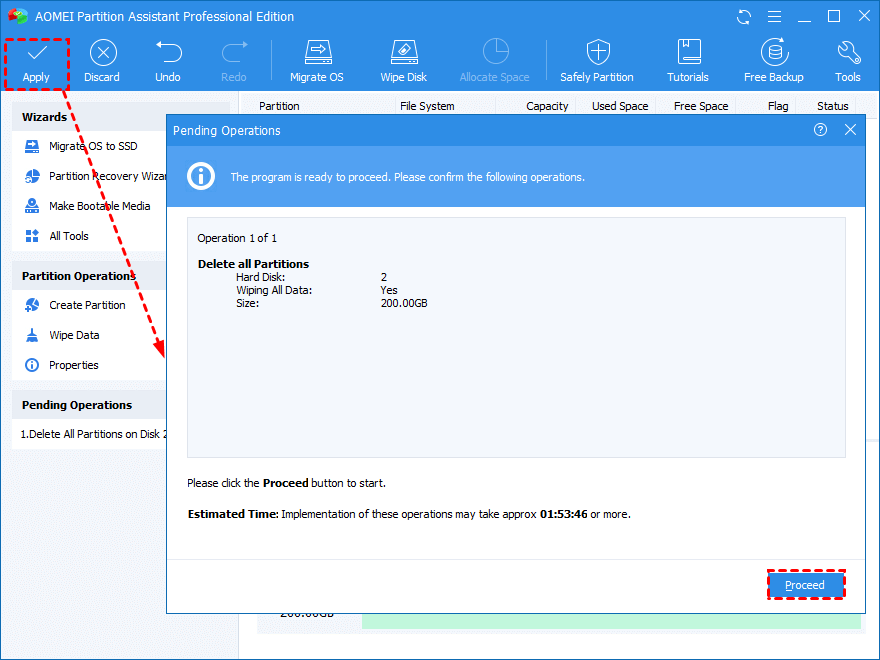Choose Create Partition operation
The width and height of the screenshot is (880, 660).
tap(75, 305)
